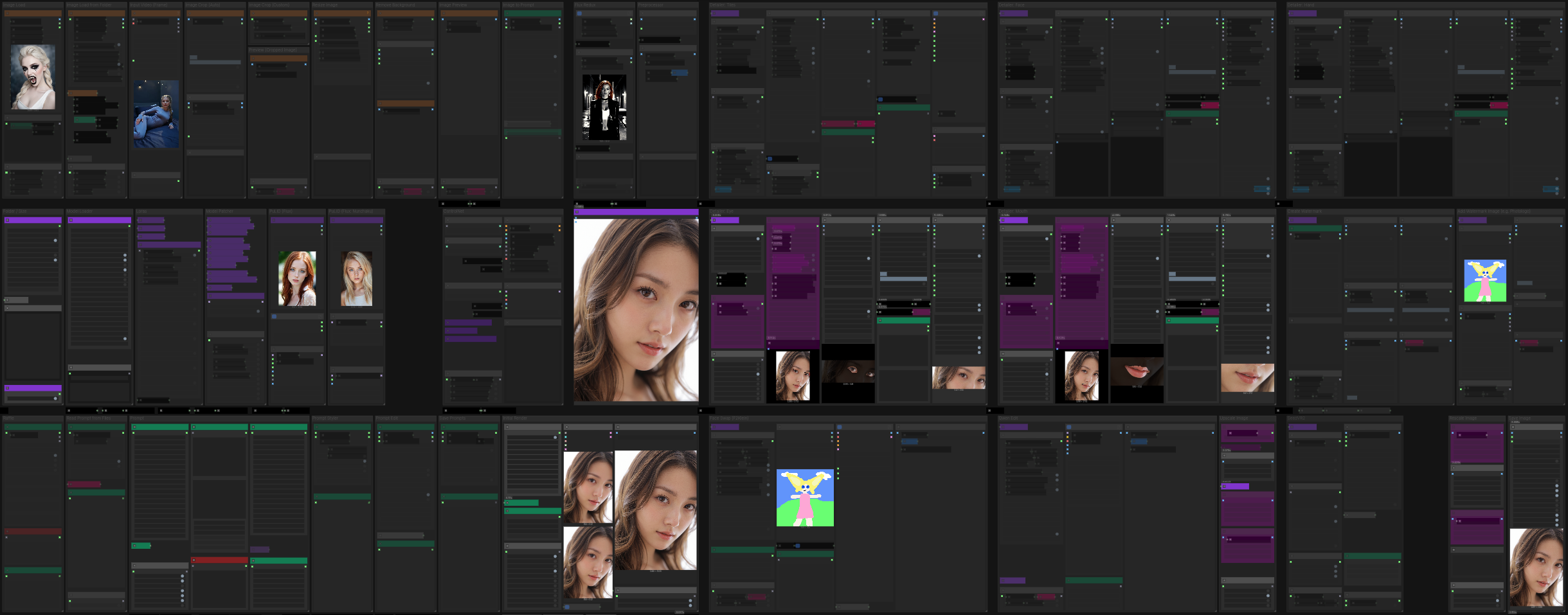Click the "Image to Prompt" group title
Screen dimensions: 1568x615
coord(519,5)
